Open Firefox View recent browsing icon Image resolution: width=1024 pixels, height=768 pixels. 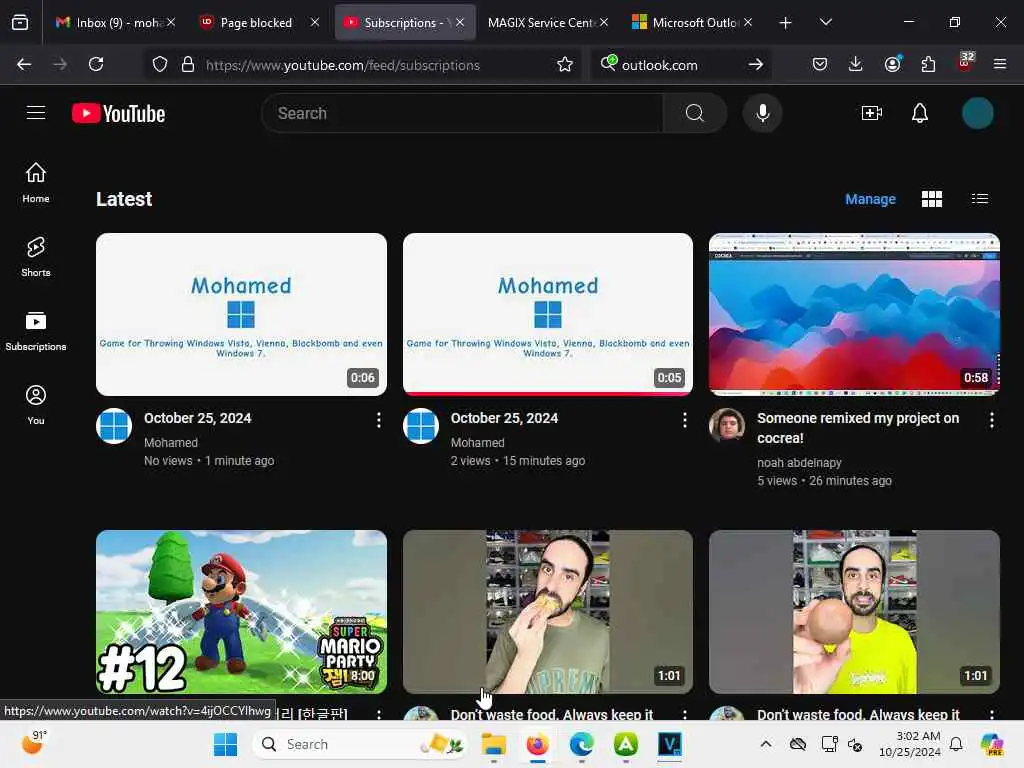pos(20,23)
